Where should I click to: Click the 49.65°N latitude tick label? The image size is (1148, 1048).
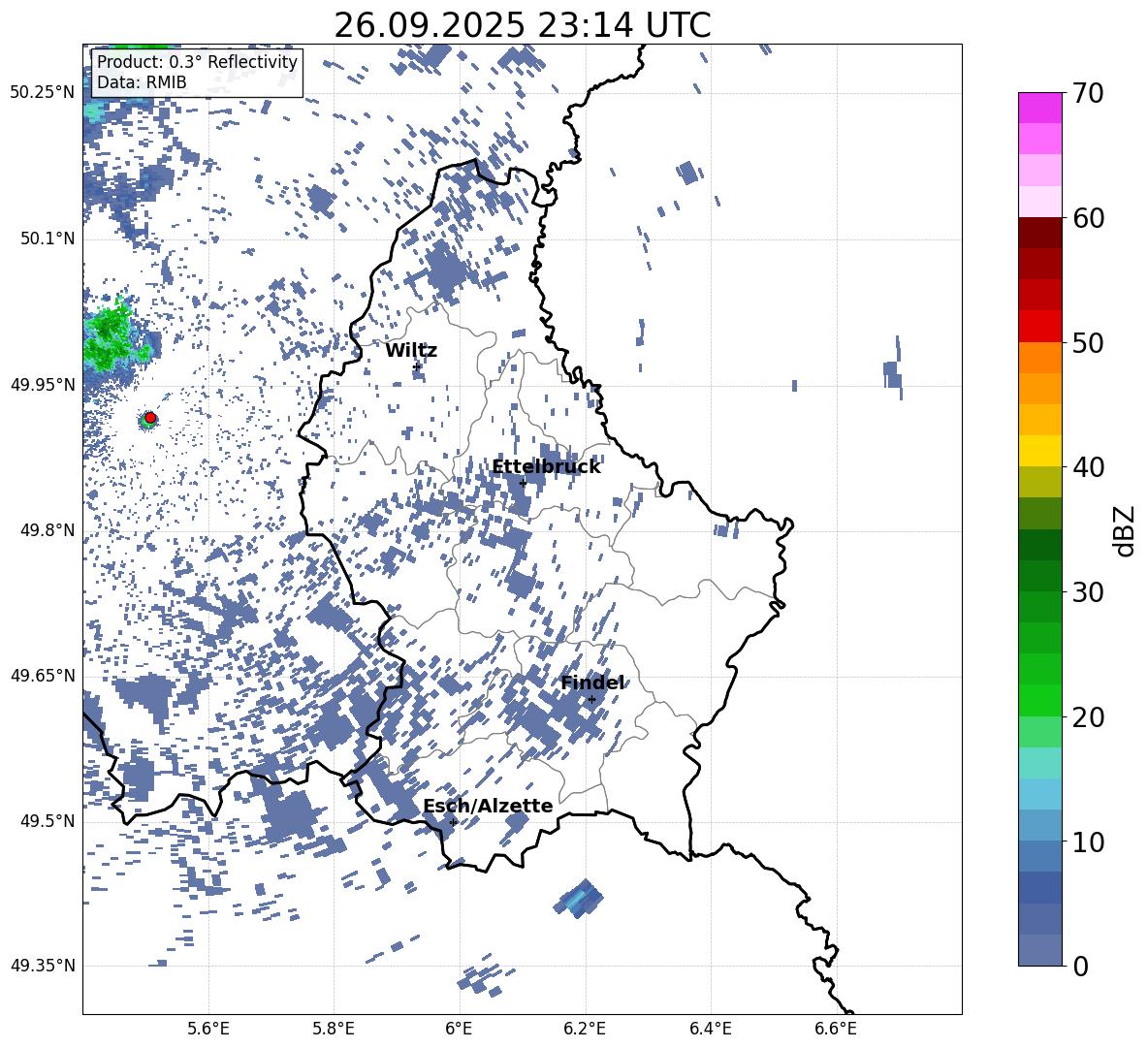(43, 675)
